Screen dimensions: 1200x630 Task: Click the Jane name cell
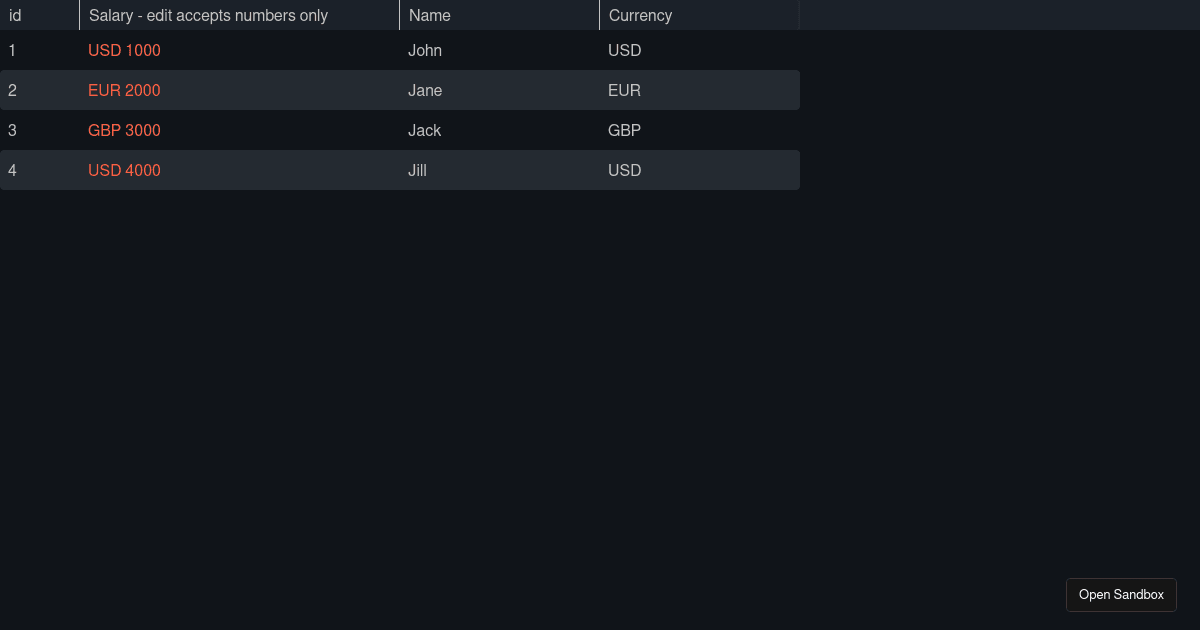point(500,90)
